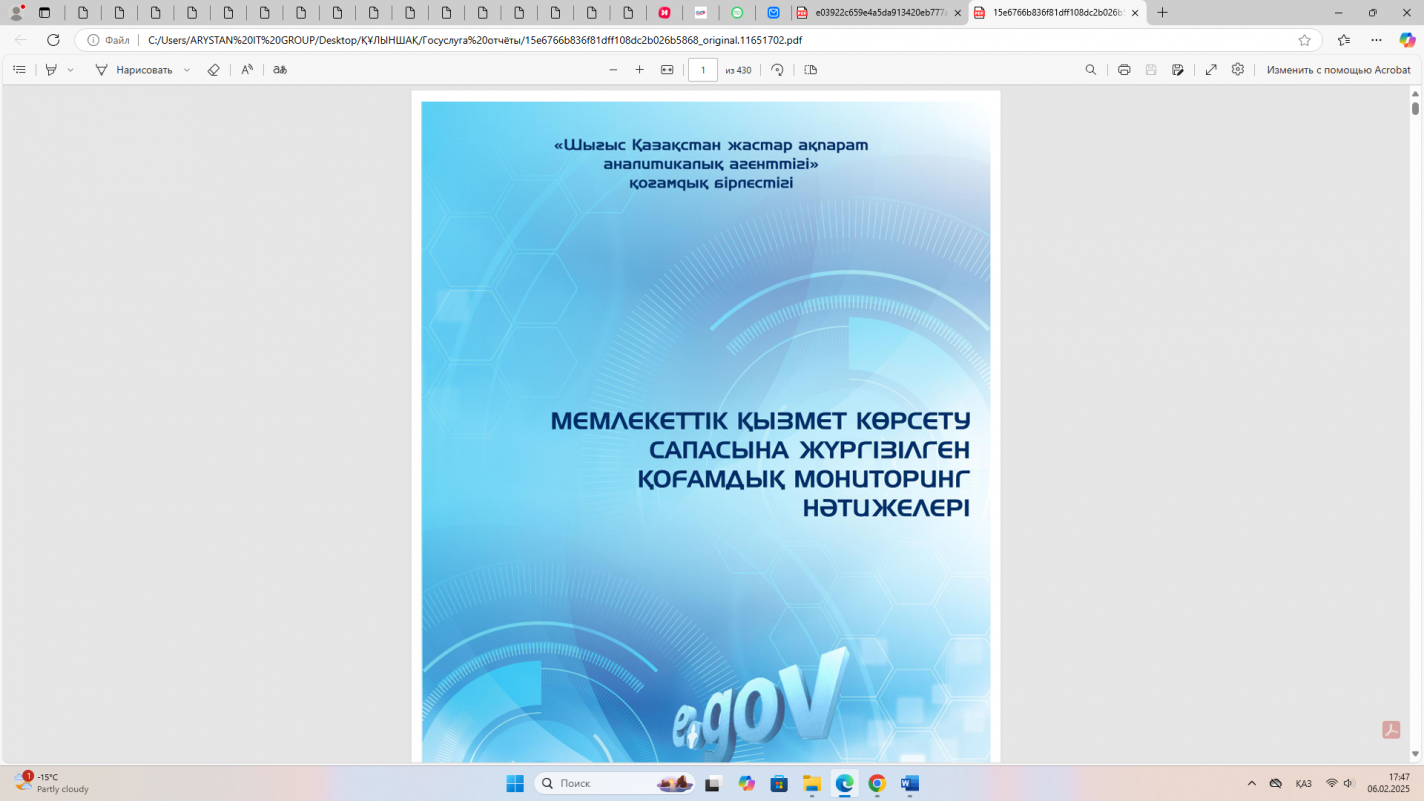The image size is (1424, 801).
Task: Click the Save as icon
Action: tap(1178, 70)
